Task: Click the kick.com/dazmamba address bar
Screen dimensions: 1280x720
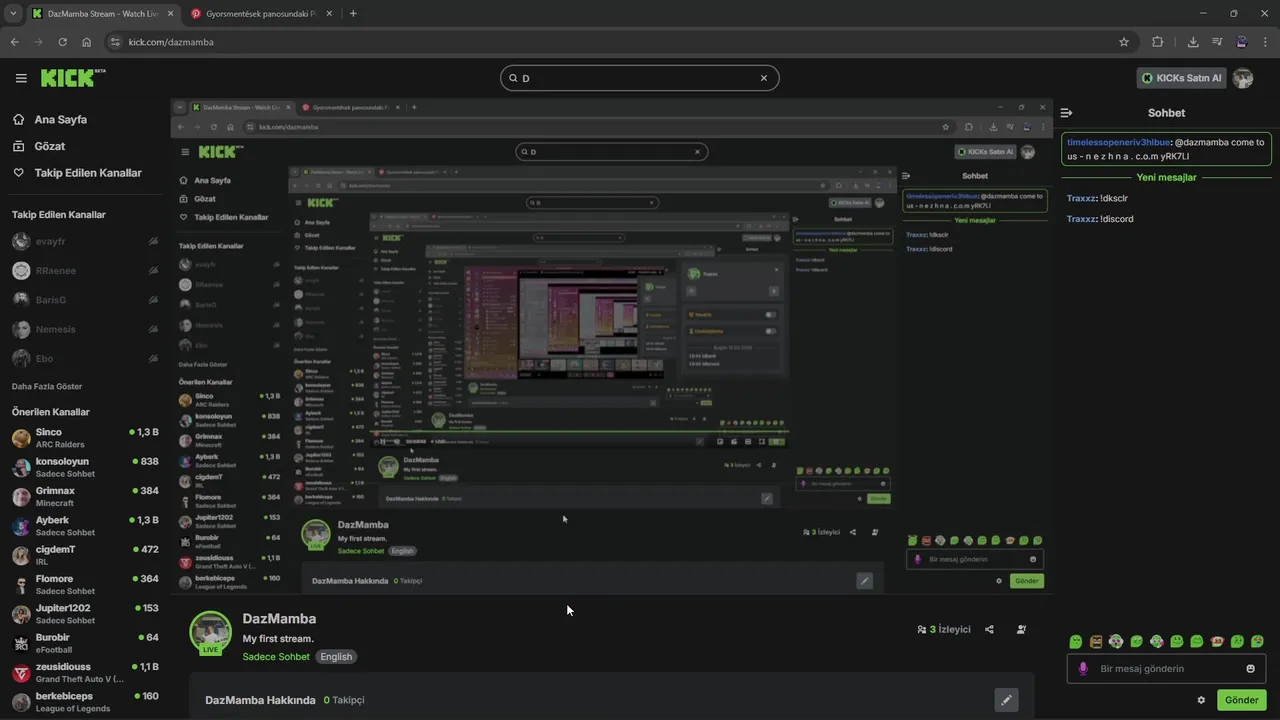Action: click(620, 42)
